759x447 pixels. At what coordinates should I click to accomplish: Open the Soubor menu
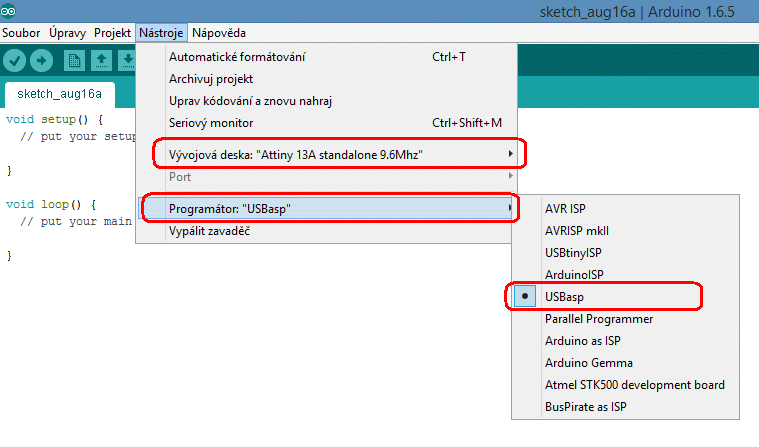[x=21, y=33]
